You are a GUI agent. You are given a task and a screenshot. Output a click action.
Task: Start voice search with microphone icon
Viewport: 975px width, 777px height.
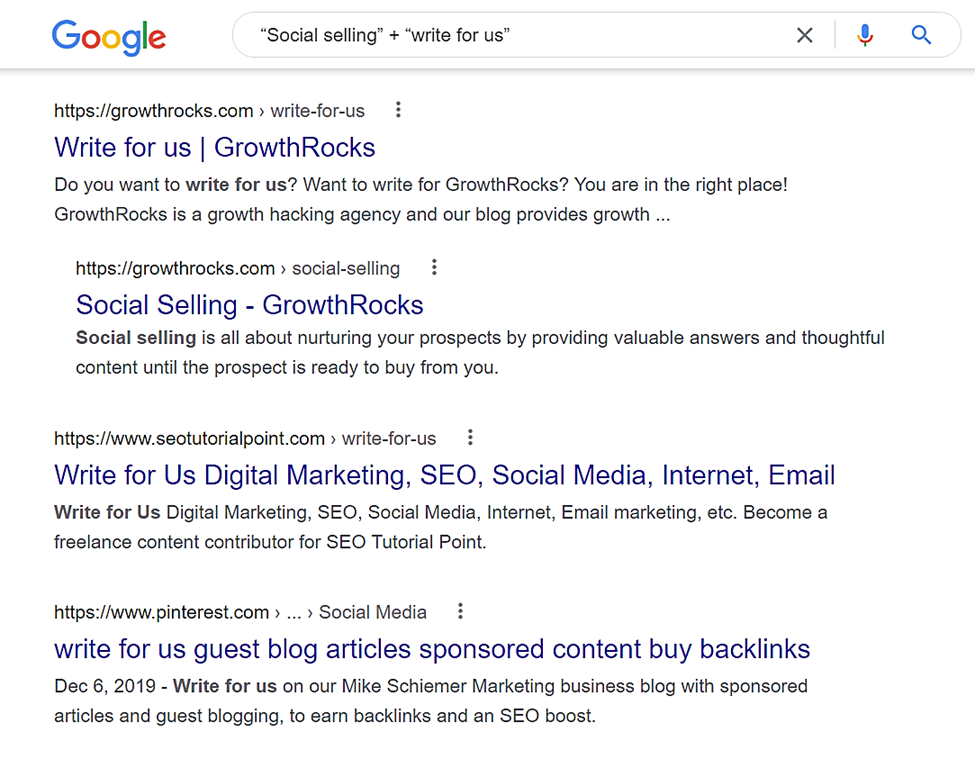pyautogui.click(x=864, y=35)
